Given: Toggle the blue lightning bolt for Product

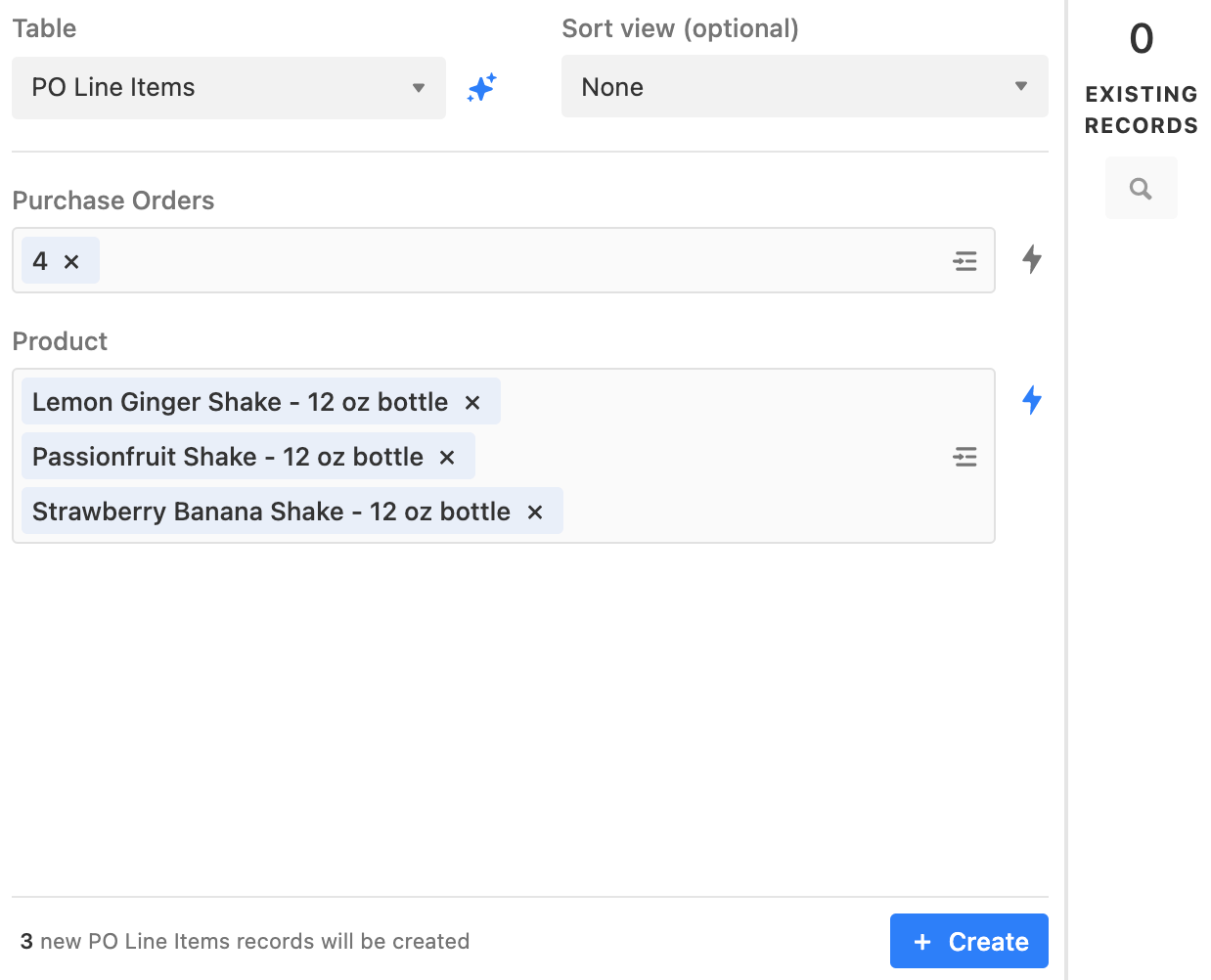Looking at the screenshot, I should pyautogui.click(x=1031, y=400).
